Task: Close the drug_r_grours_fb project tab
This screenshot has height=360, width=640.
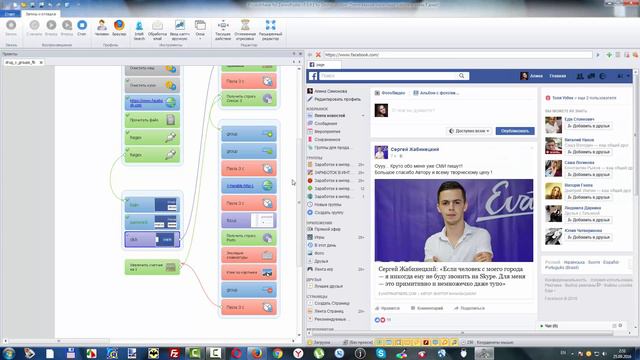Action: 41,62
